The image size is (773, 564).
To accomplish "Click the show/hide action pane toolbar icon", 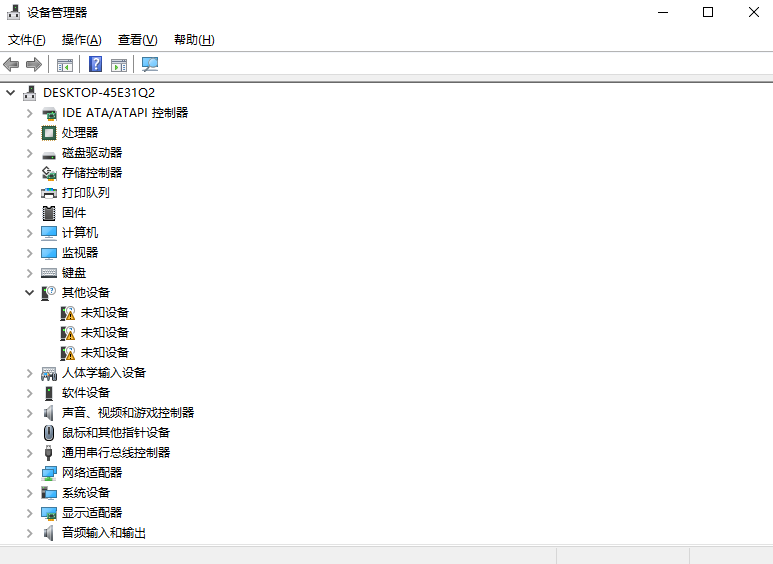I will pyautogui.click(x=119, y=65).
